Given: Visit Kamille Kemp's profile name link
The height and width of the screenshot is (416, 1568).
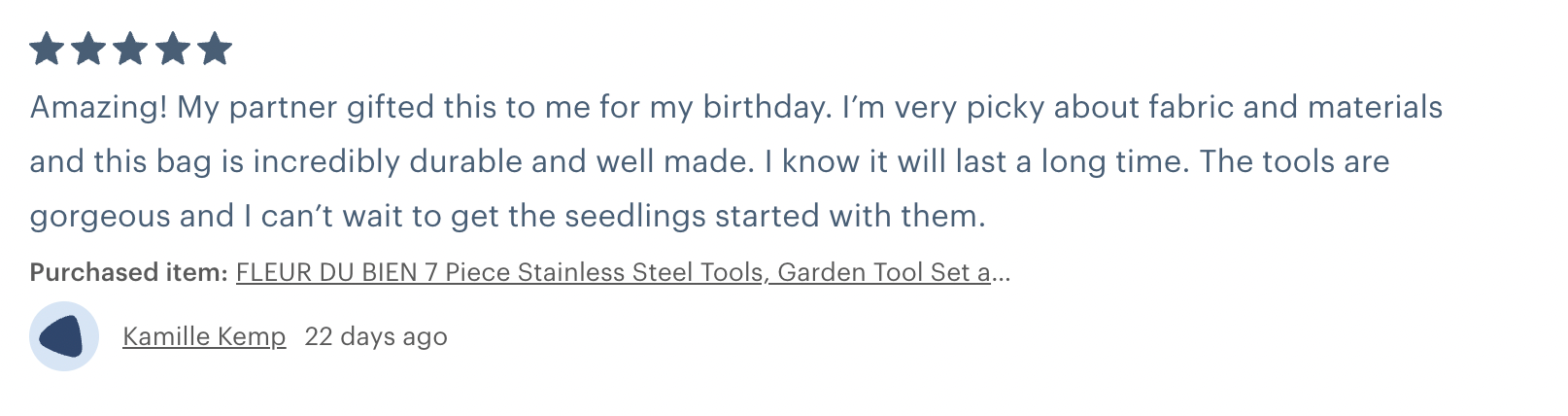Looking at the screenshot, I should click(204, 336).
